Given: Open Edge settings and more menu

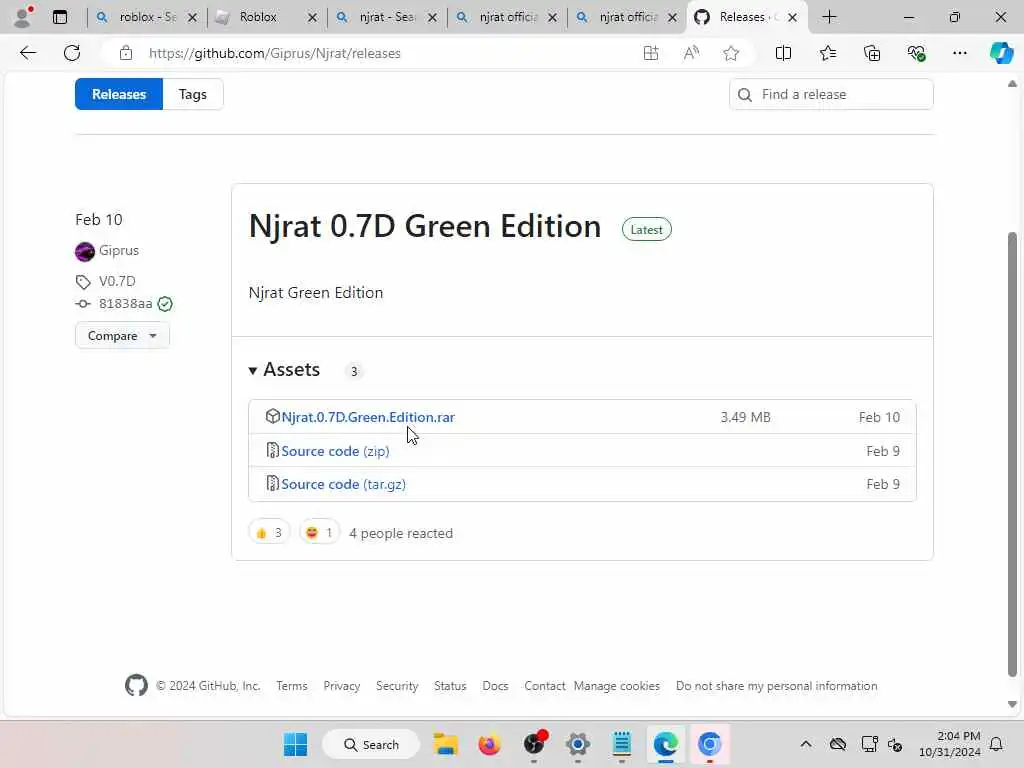Looking at the screenshot, I should (x=959, y=53).
